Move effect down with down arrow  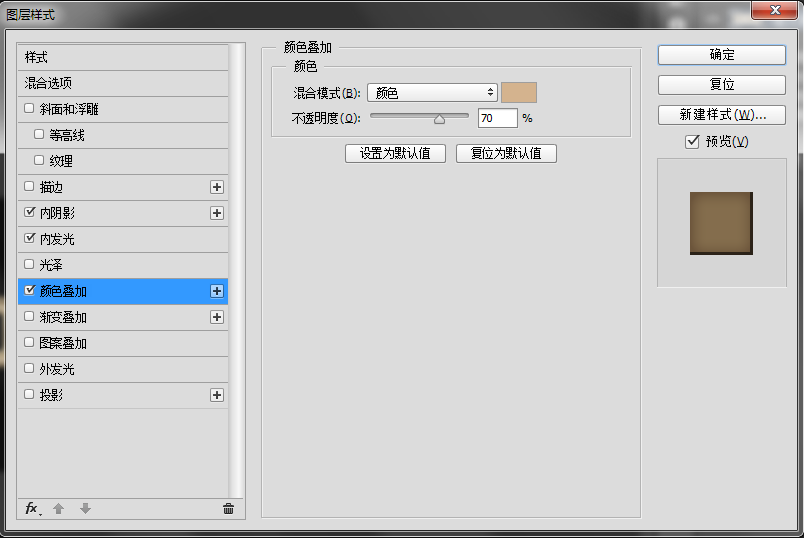[x=85, y=508]
